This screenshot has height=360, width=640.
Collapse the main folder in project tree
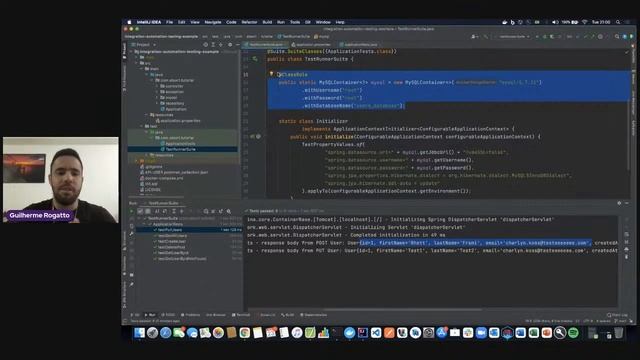click(x=142, y=69)
